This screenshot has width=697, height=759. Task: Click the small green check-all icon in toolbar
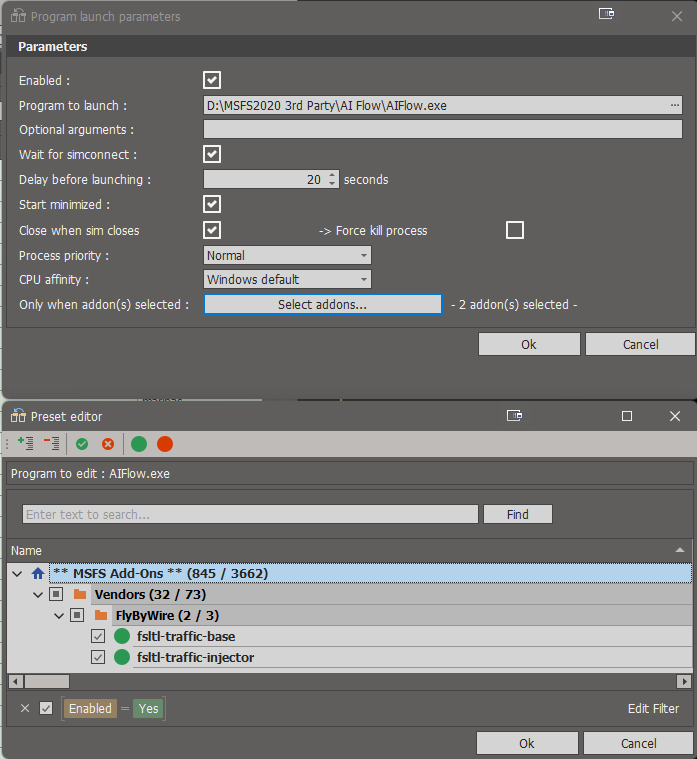point(82,444)
